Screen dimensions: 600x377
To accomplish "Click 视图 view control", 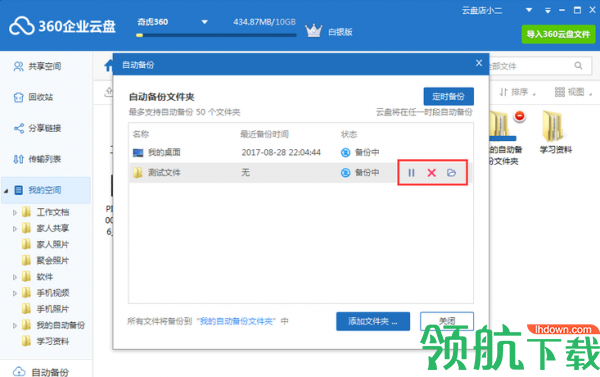I will click(x=573, y=92).
